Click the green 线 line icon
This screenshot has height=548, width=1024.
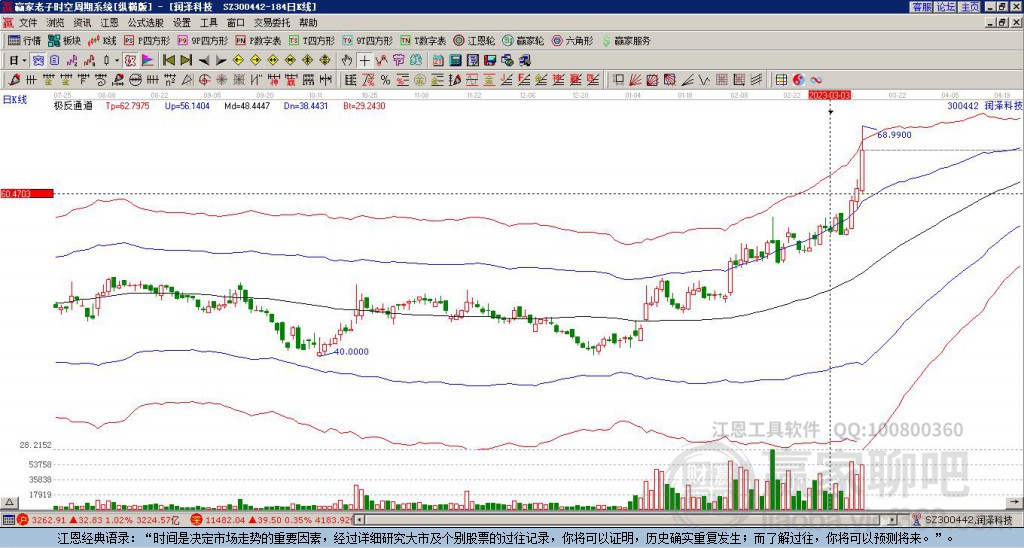(x=416, y=61)
